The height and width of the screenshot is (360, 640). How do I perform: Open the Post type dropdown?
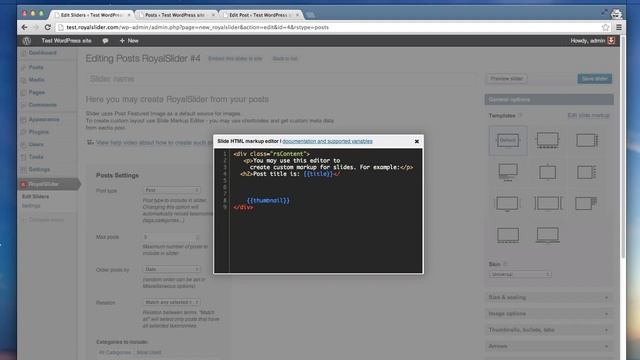171,190
